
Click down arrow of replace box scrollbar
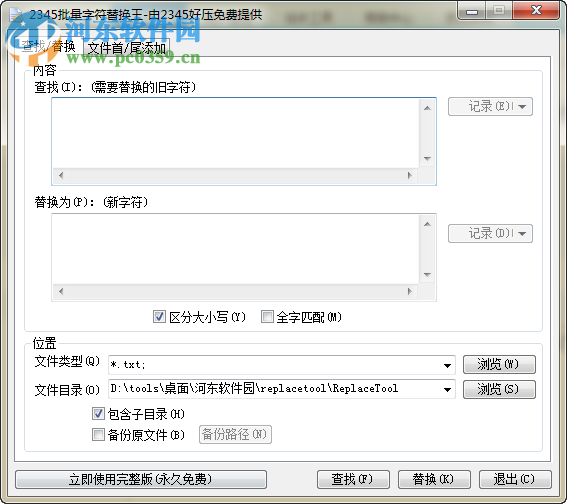pyautogui.click(x=427, y=275)
